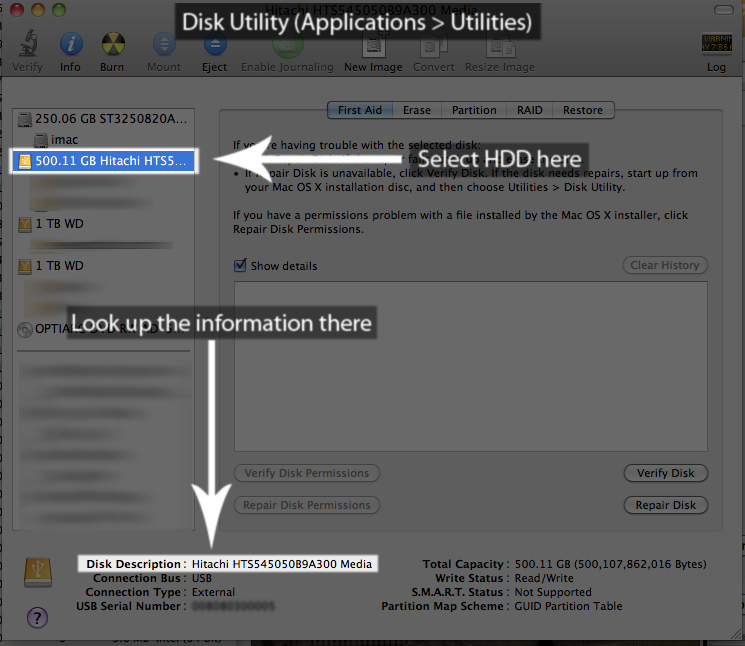Click the Connection Type External value
Viewport: 745px width, 646px height.
tap(213, 592)
